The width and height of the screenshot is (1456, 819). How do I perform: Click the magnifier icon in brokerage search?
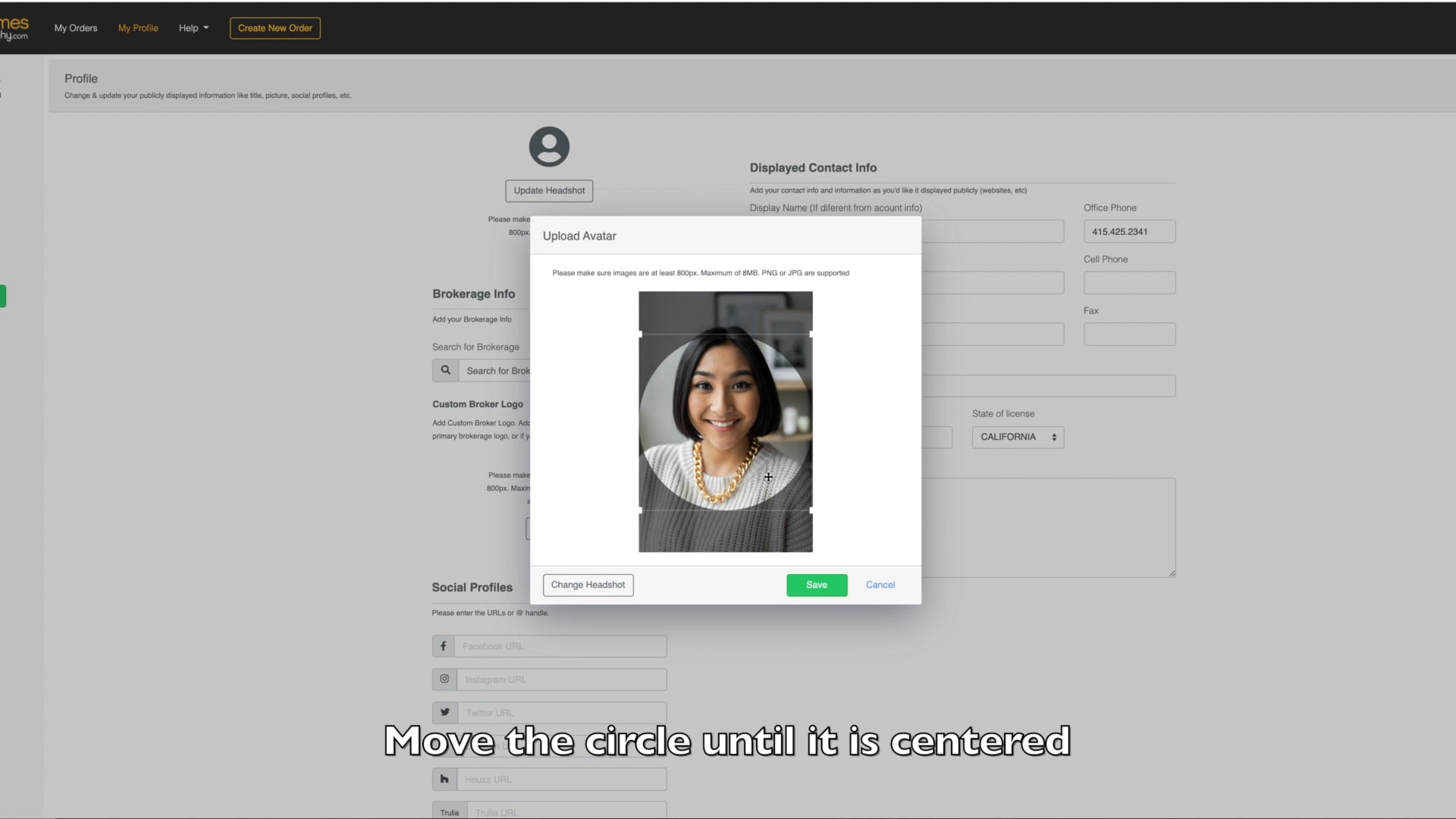(x=446, y=370)
